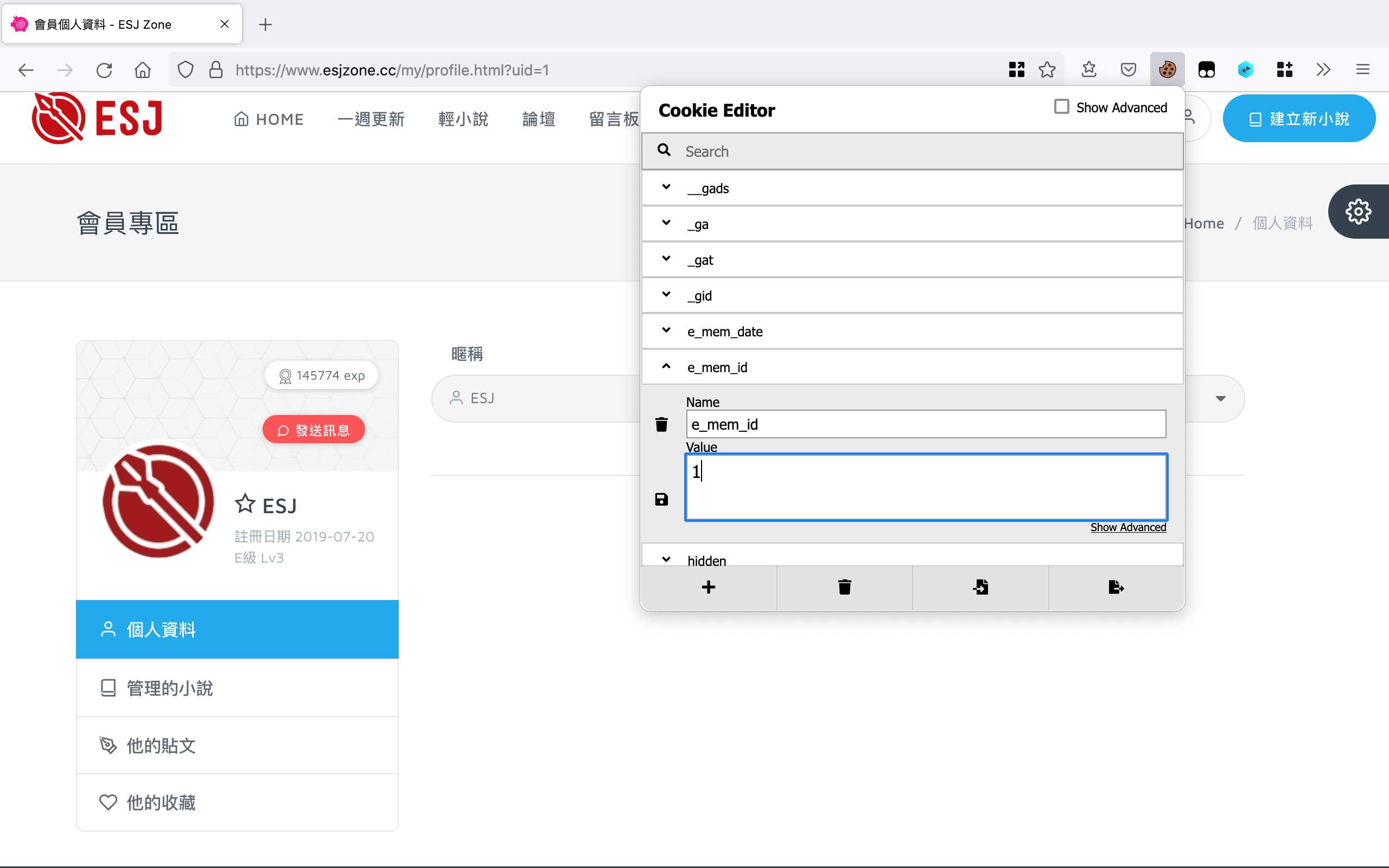Save the e_mem_id cookie with floppy icon
The height and width of the screenshot is (868, 1389).
click(661, 500)
